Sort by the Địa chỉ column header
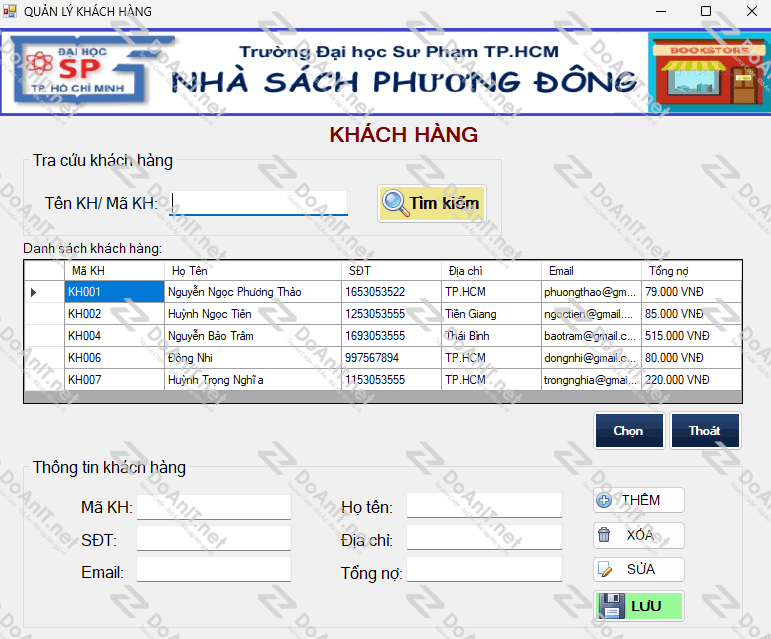Viewport: 771px width, 639px height. [x=492, y=271]
